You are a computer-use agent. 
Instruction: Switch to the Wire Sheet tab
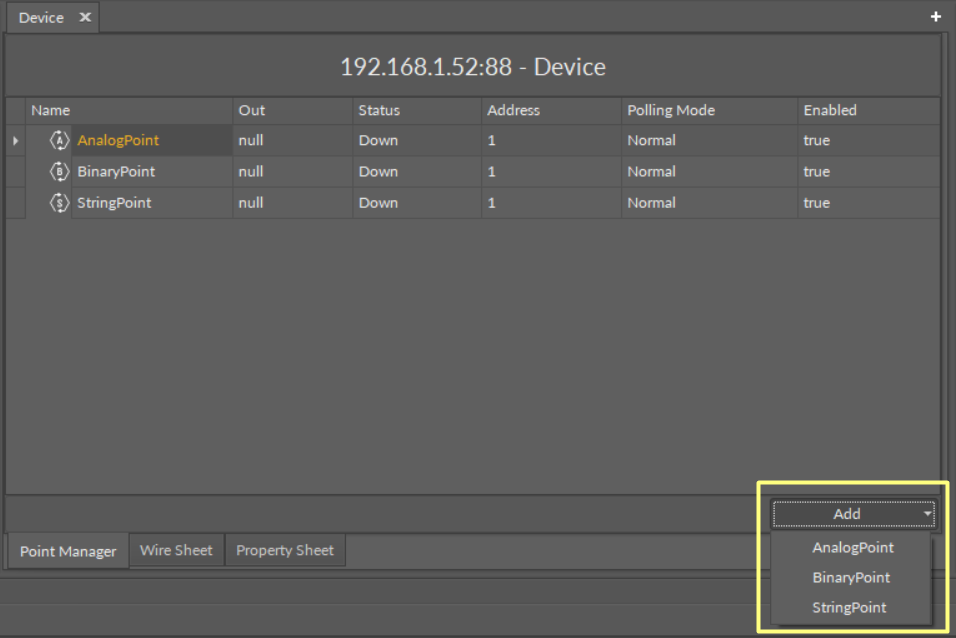(x=176, y=550)
